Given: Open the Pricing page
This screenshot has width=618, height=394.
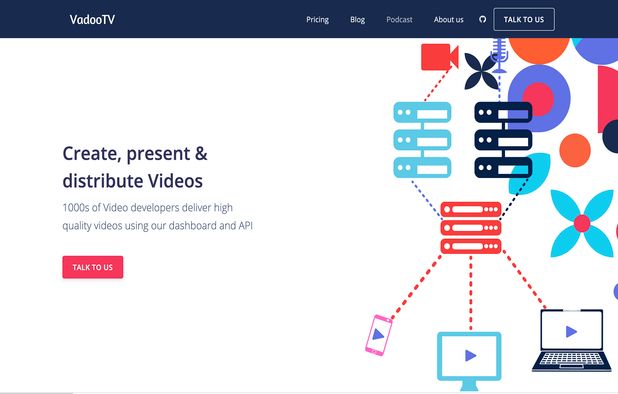Looking at the screenshot, I should click(317, 20).
